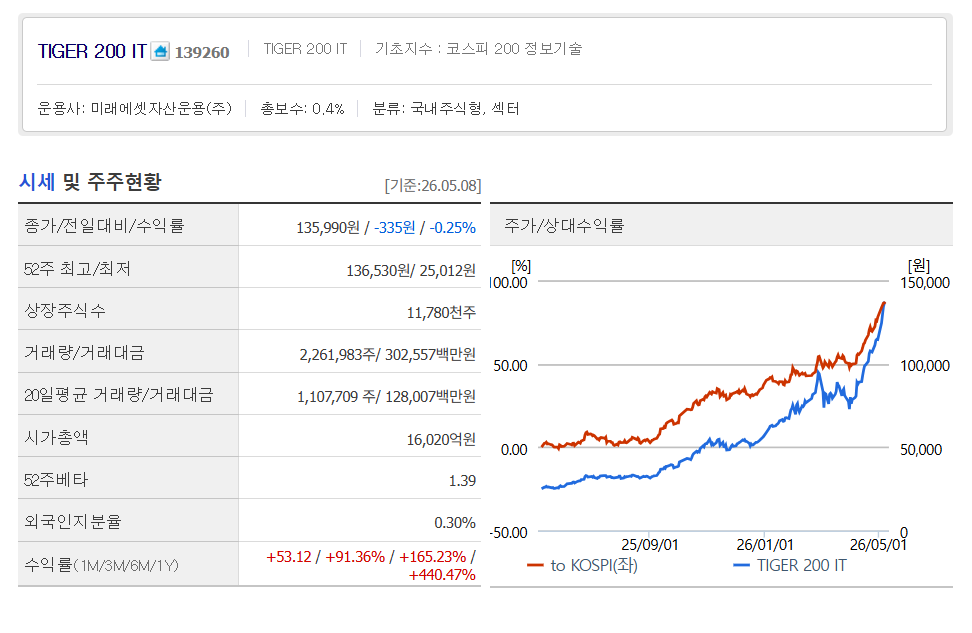Click the 136,530원/ 25,012원 value
Screen dimensions: 972x633
coord(411,270)
